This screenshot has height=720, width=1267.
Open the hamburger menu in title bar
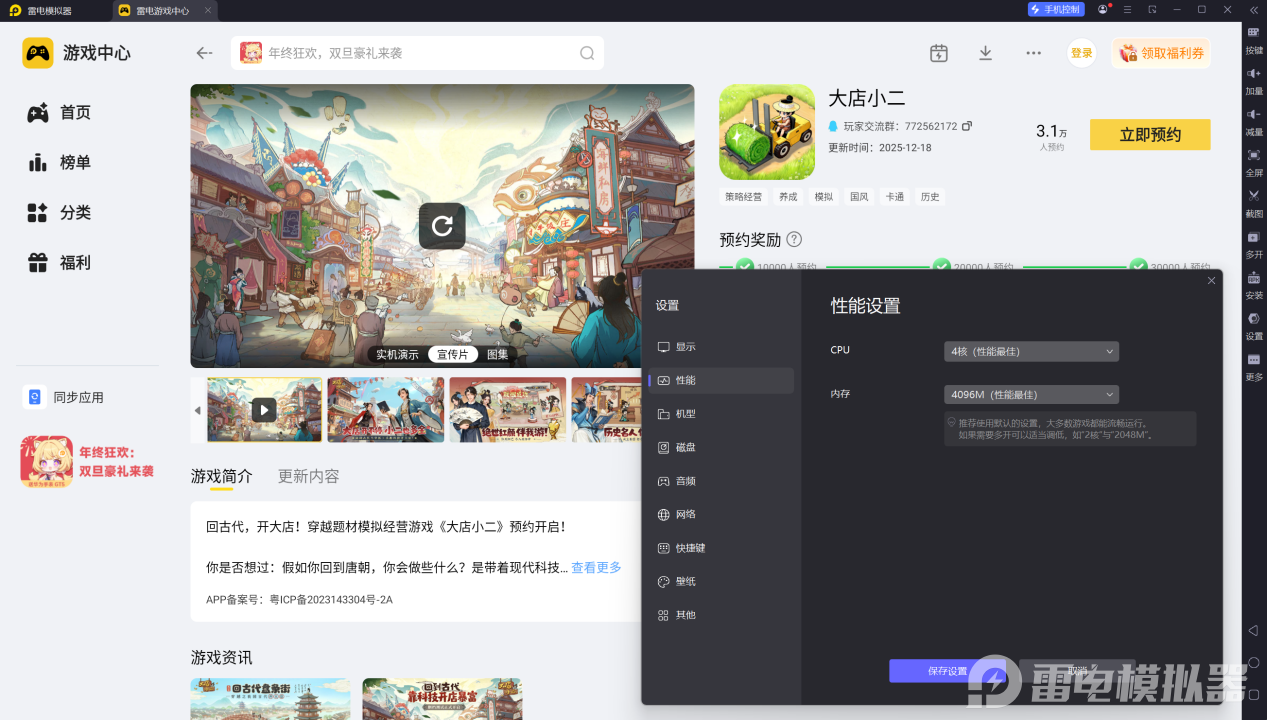pyautogui.click(x=1128, y=9)
